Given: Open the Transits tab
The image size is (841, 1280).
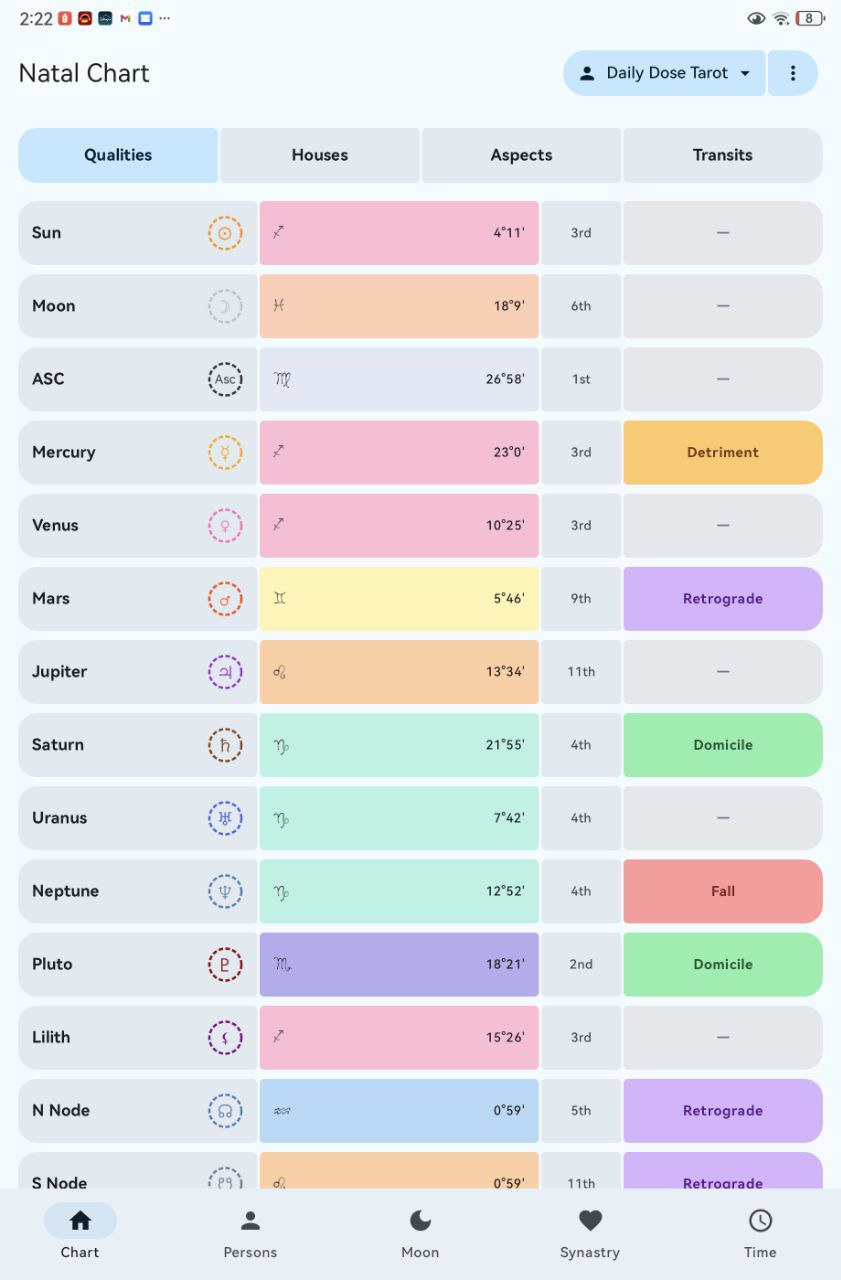Looking at the screenshot, I should (x=722, y=155).
